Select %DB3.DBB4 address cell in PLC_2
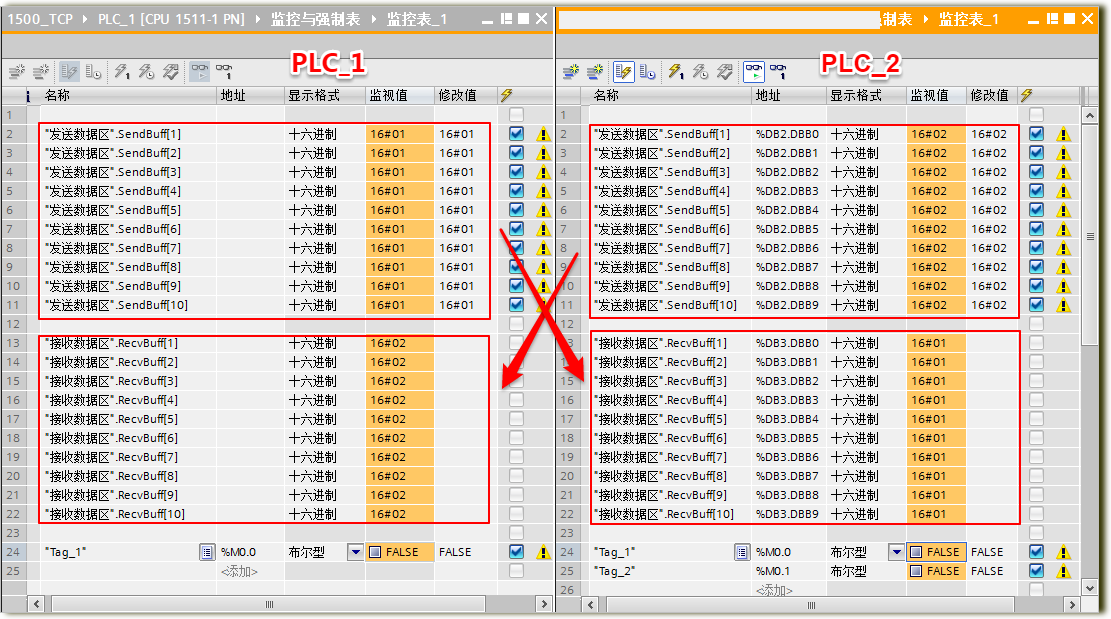The height and width of the screenshot is (619, 1111). pyautogui.click(x=787, y=419)
